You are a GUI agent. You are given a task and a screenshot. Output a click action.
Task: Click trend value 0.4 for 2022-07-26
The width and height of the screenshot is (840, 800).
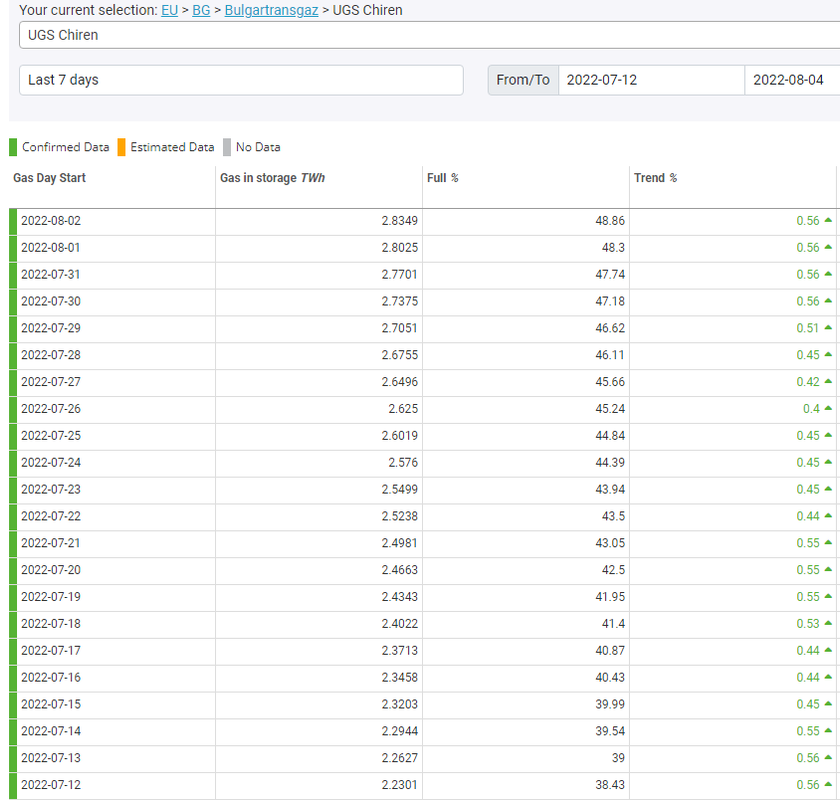(x=811, y=409)
